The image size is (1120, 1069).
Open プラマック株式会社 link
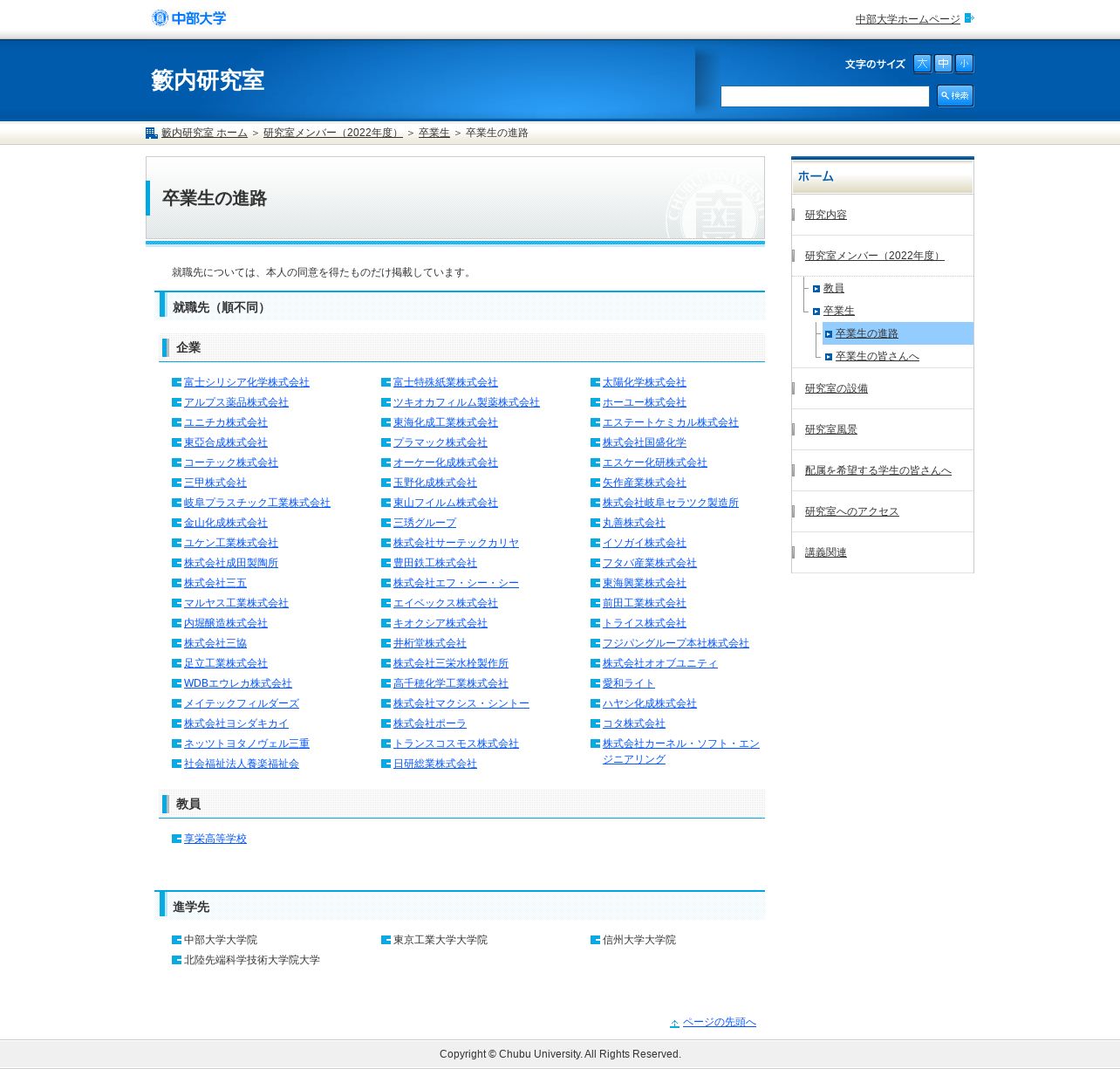pos(440,442)
